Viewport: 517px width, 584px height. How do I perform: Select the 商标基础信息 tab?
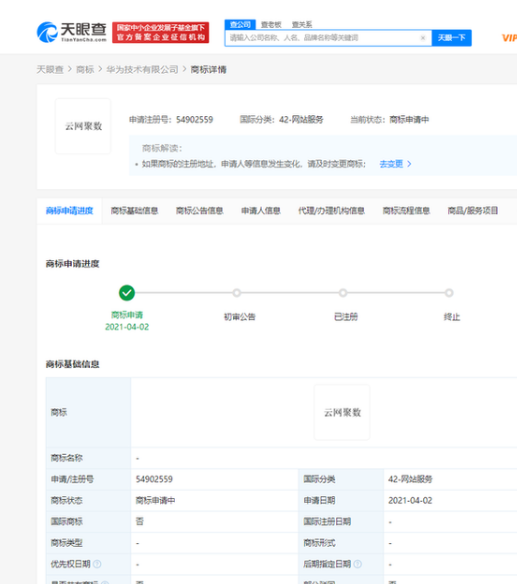134,211
